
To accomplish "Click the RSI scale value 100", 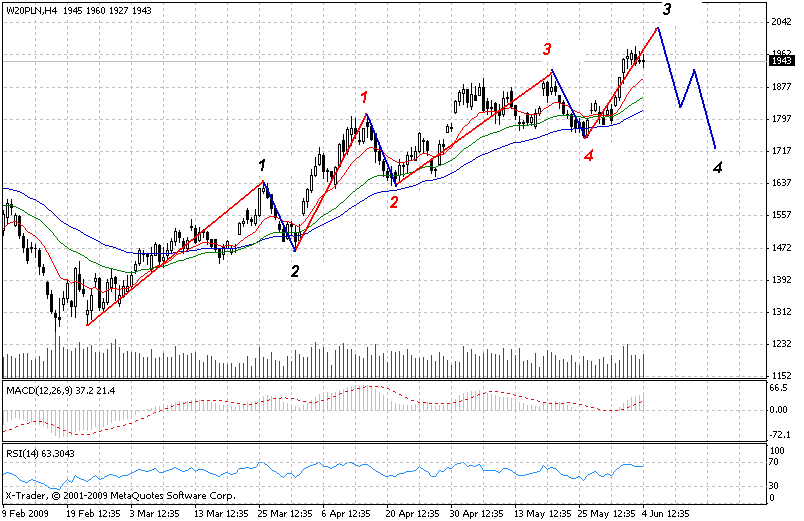I will coord(778,451).
